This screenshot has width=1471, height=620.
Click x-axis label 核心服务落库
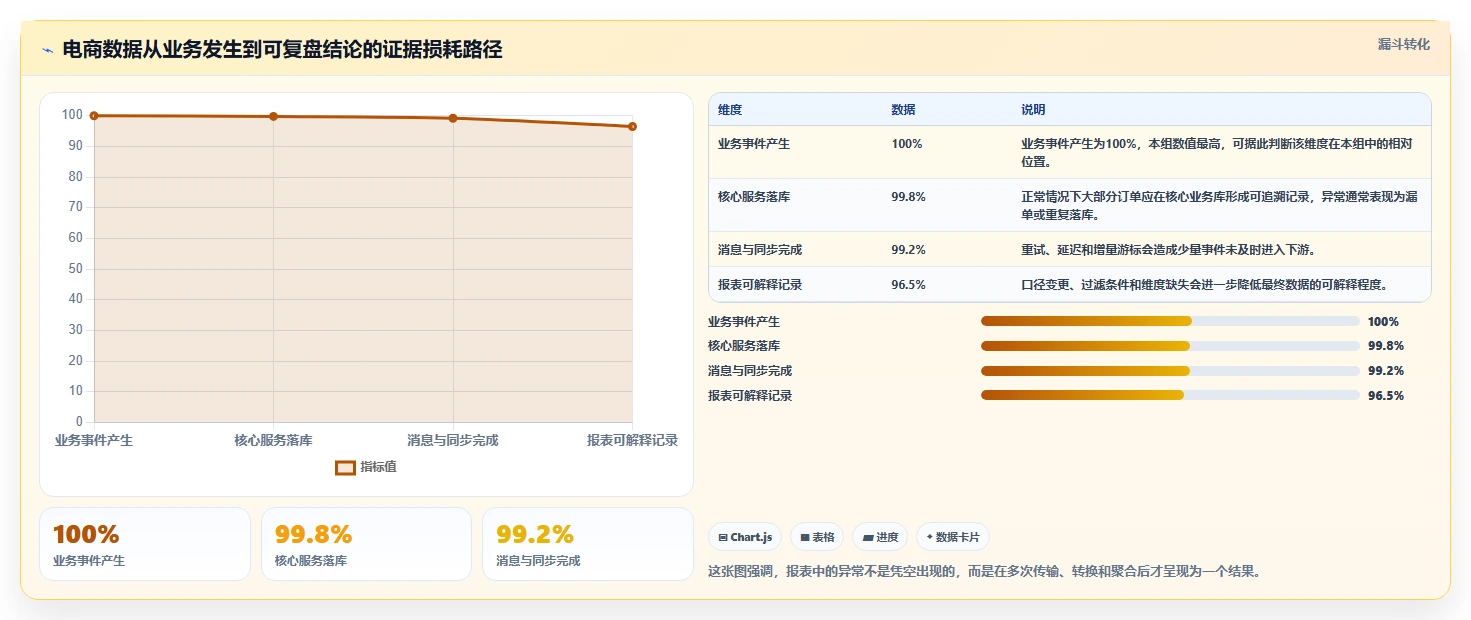273,440
